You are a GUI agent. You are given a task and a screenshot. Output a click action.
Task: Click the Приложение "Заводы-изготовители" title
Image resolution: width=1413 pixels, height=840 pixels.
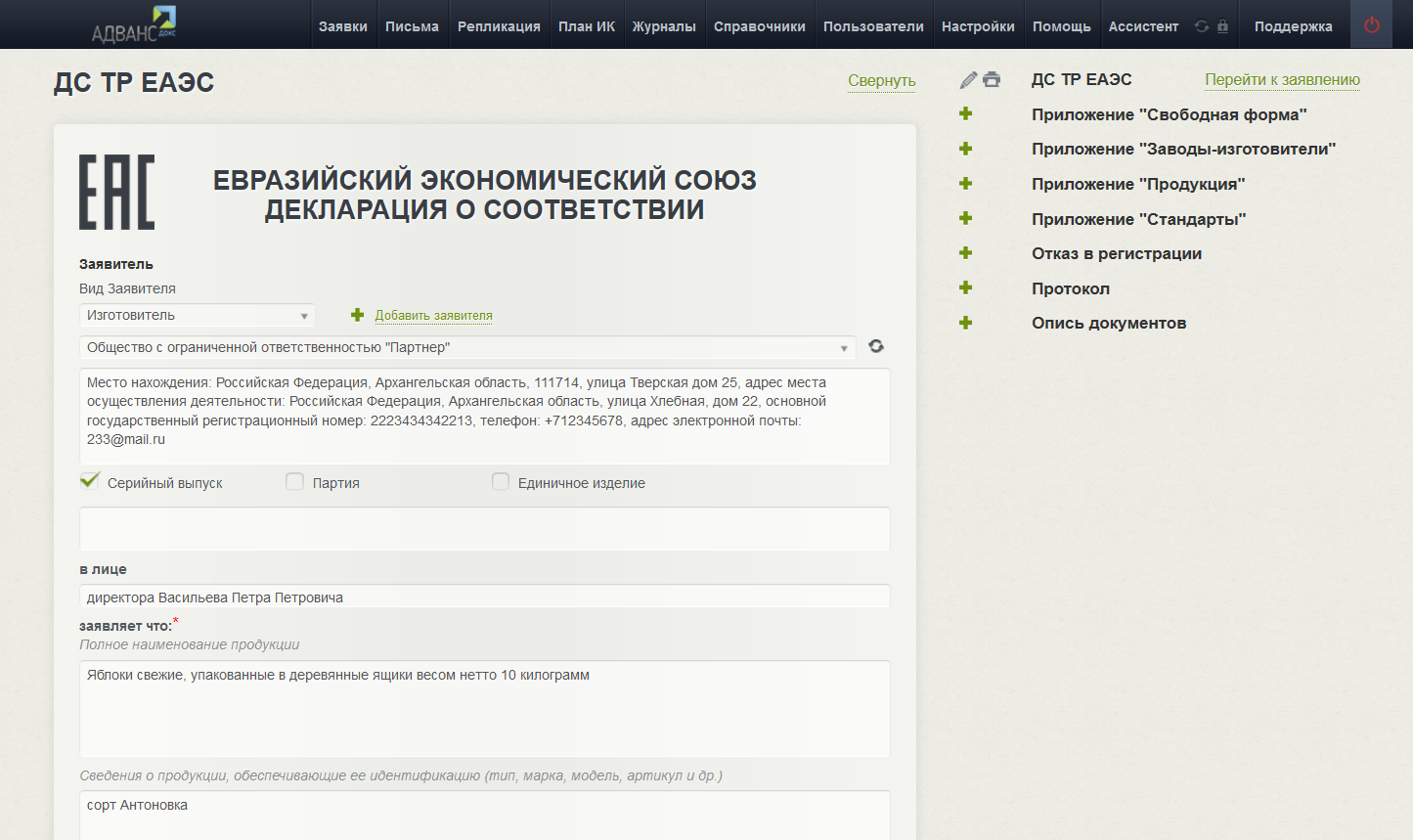click(1183, 149)
